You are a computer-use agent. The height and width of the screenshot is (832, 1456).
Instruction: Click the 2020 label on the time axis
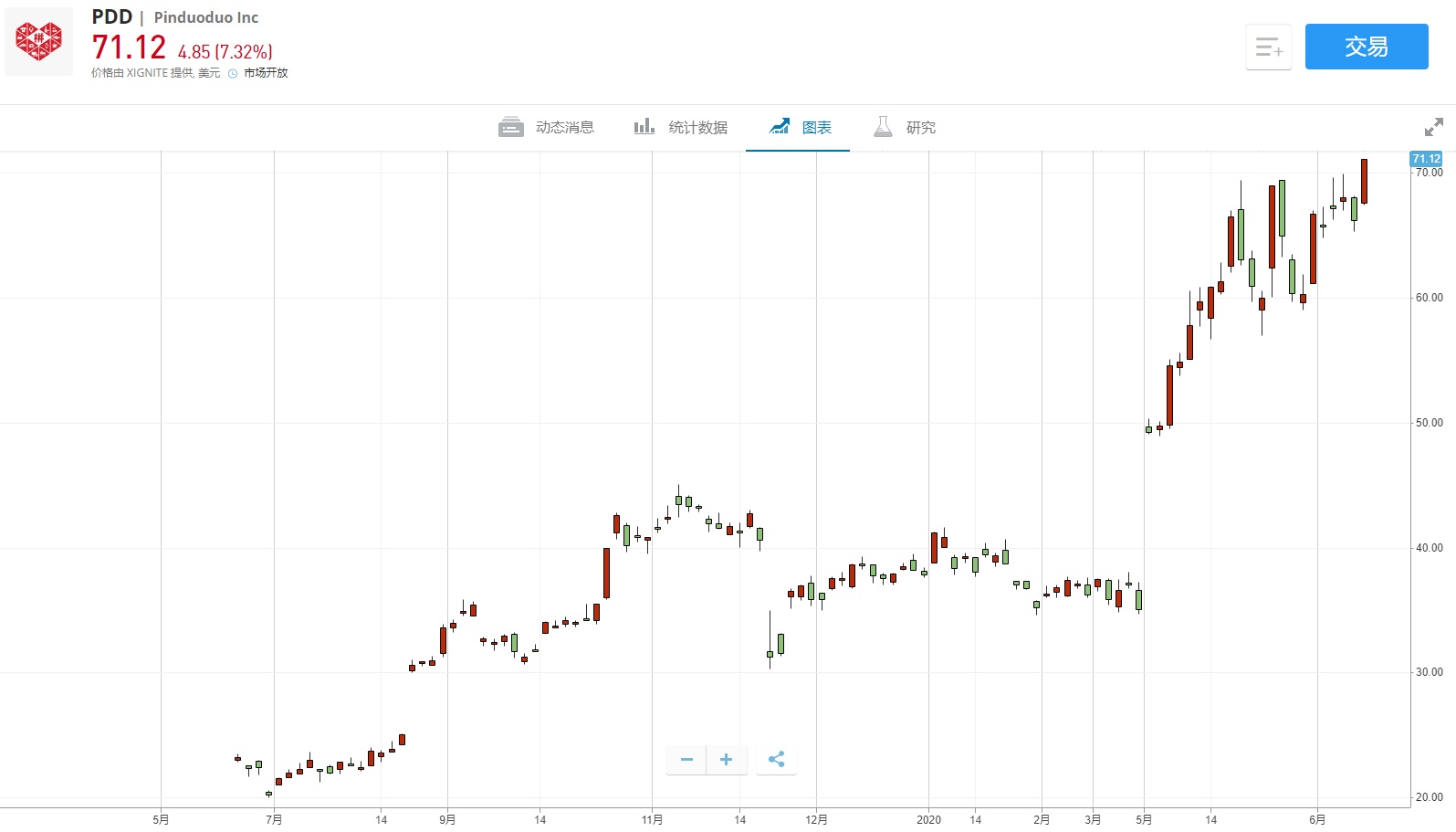pos(928,819)
